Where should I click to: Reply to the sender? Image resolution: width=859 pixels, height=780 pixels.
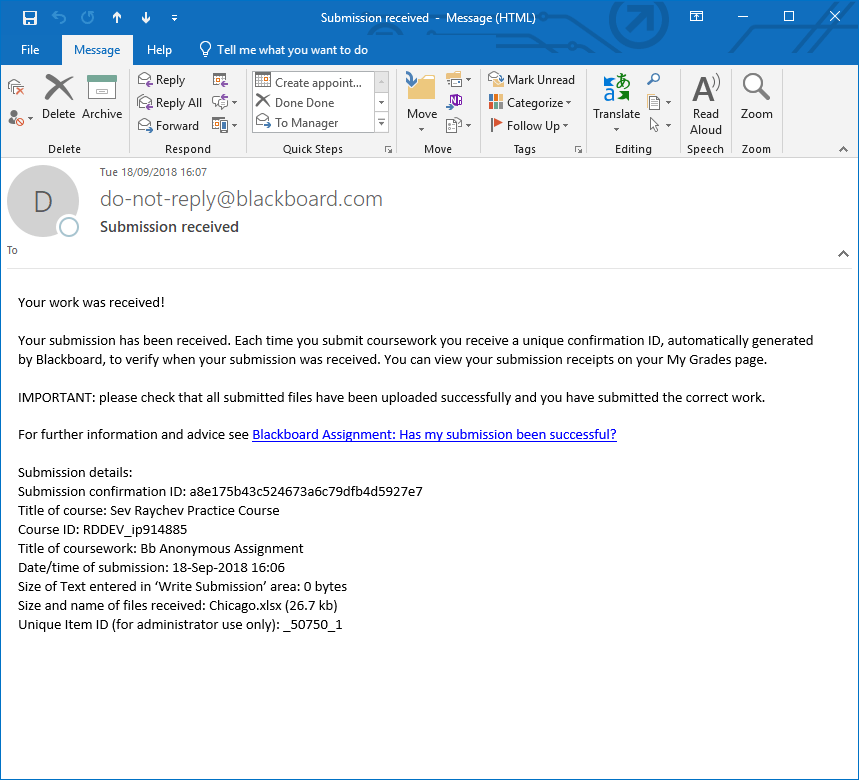[162, 80]
